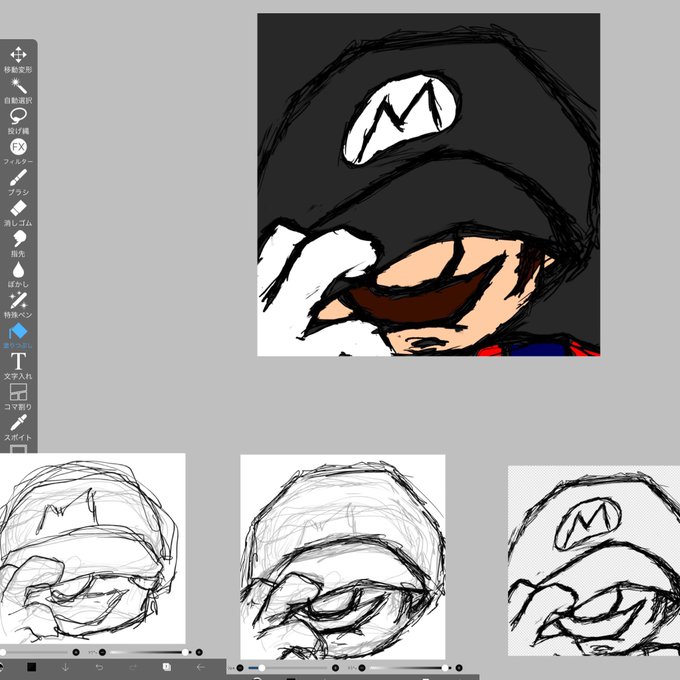
Task: Decrease opacity with minus under rough sketch
Action: [102, 652]
